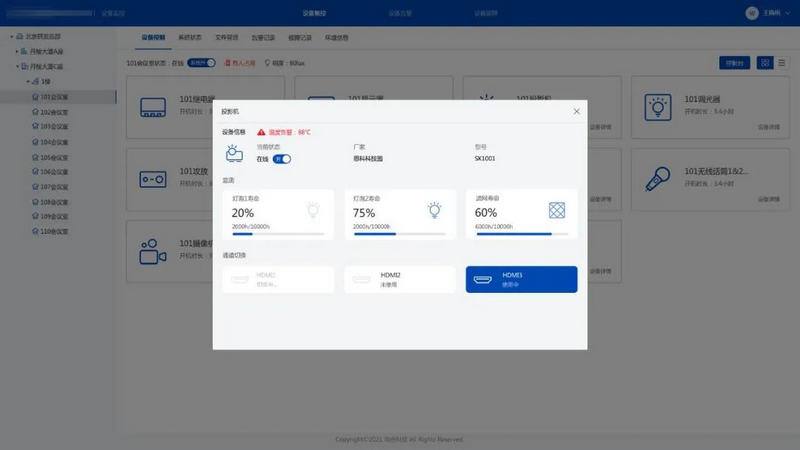The height and width of the screenshot is (450, 800).
Task: Click the 101 camera device icon
Action: 153,252
